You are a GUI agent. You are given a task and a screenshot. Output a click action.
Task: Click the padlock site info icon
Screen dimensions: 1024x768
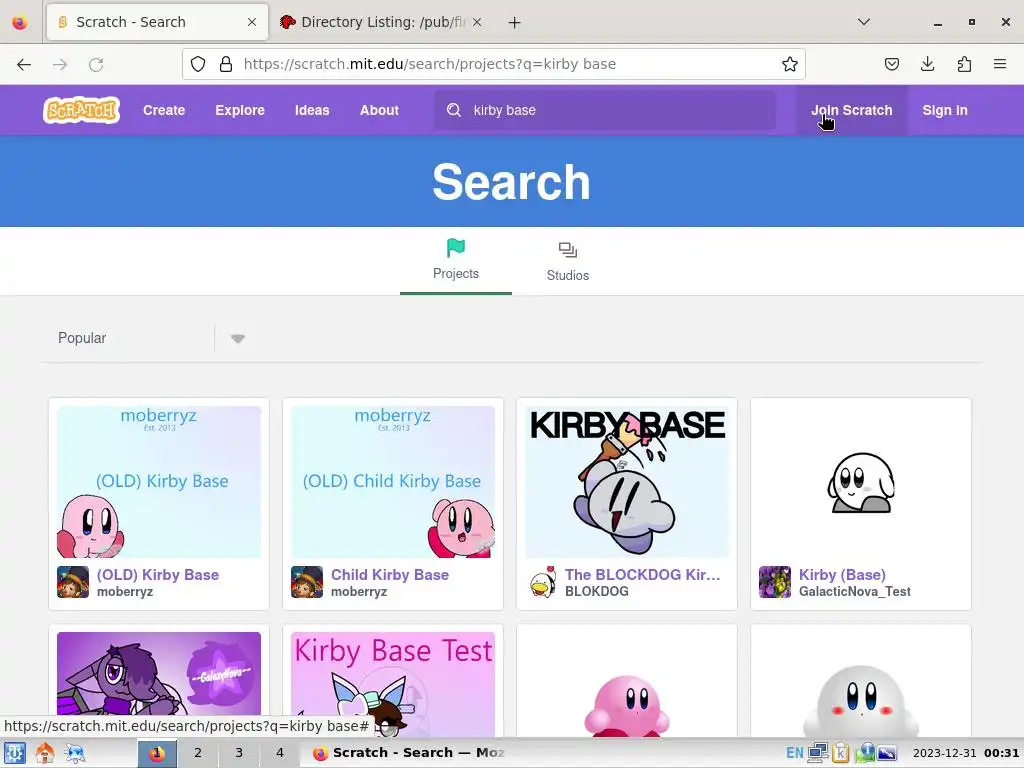[226, 64]
